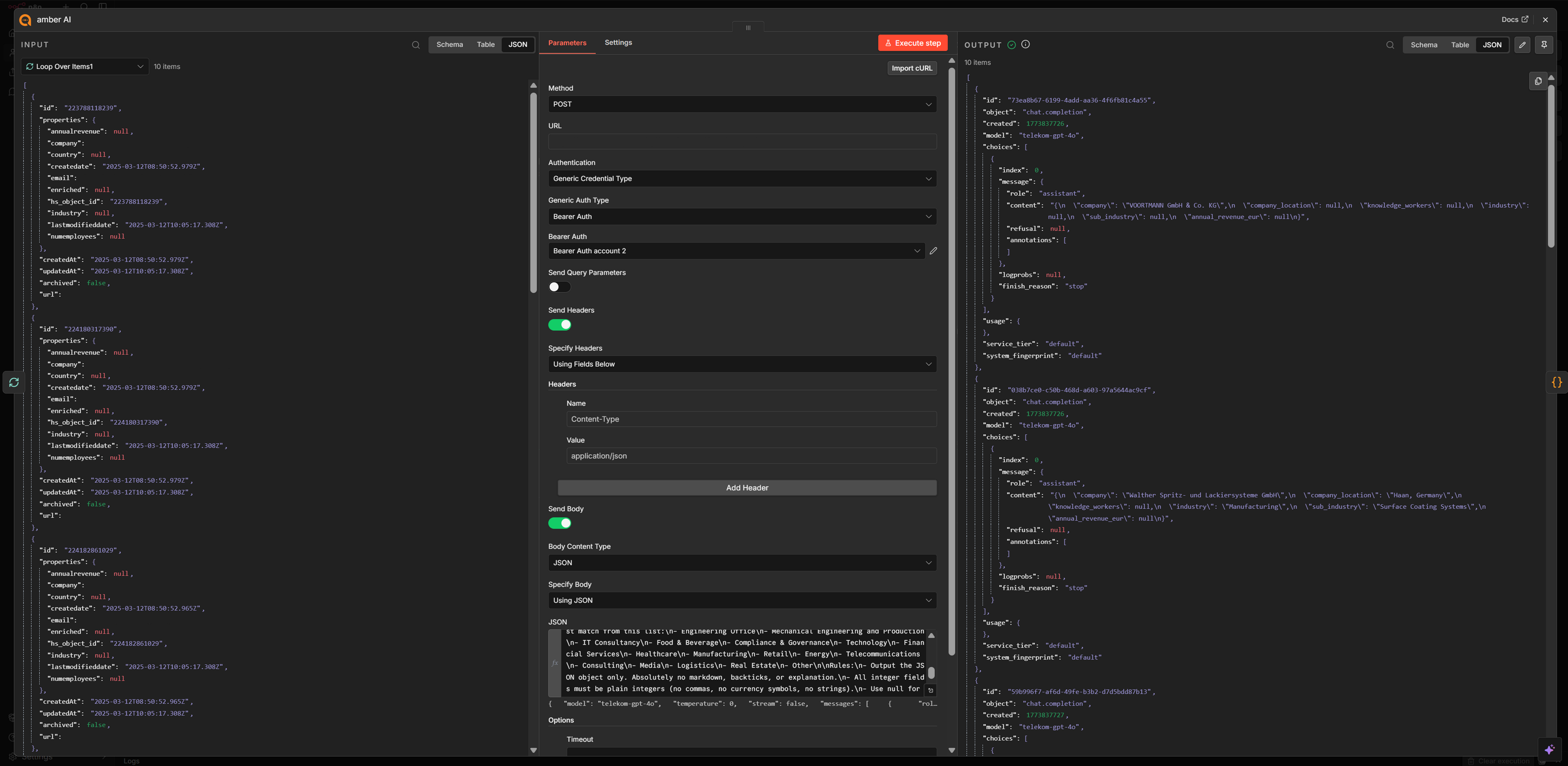The image size is (1568, 766).
Task: Click the parameters panel vertical scrollbar thumb
Action: [951, 361]
